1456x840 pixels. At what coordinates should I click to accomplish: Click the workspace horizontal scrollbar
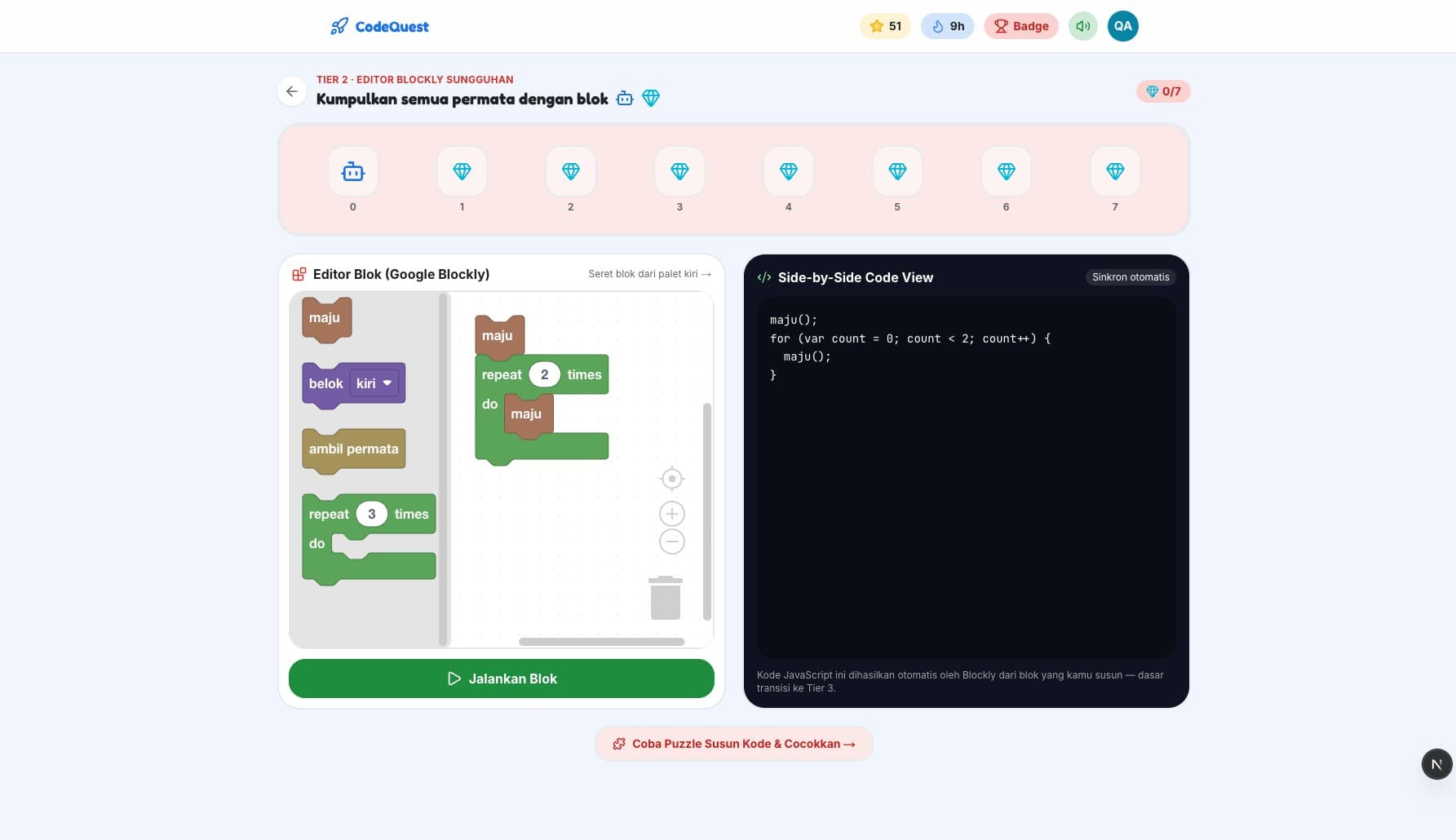click(x=602, y=642)
